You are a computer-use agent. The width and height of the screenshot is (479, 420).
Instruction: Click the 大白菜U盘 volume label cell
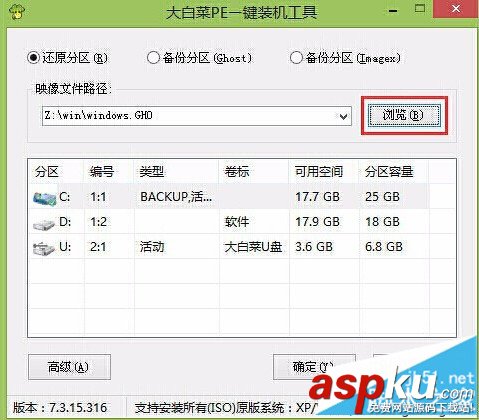coord(253,247)
